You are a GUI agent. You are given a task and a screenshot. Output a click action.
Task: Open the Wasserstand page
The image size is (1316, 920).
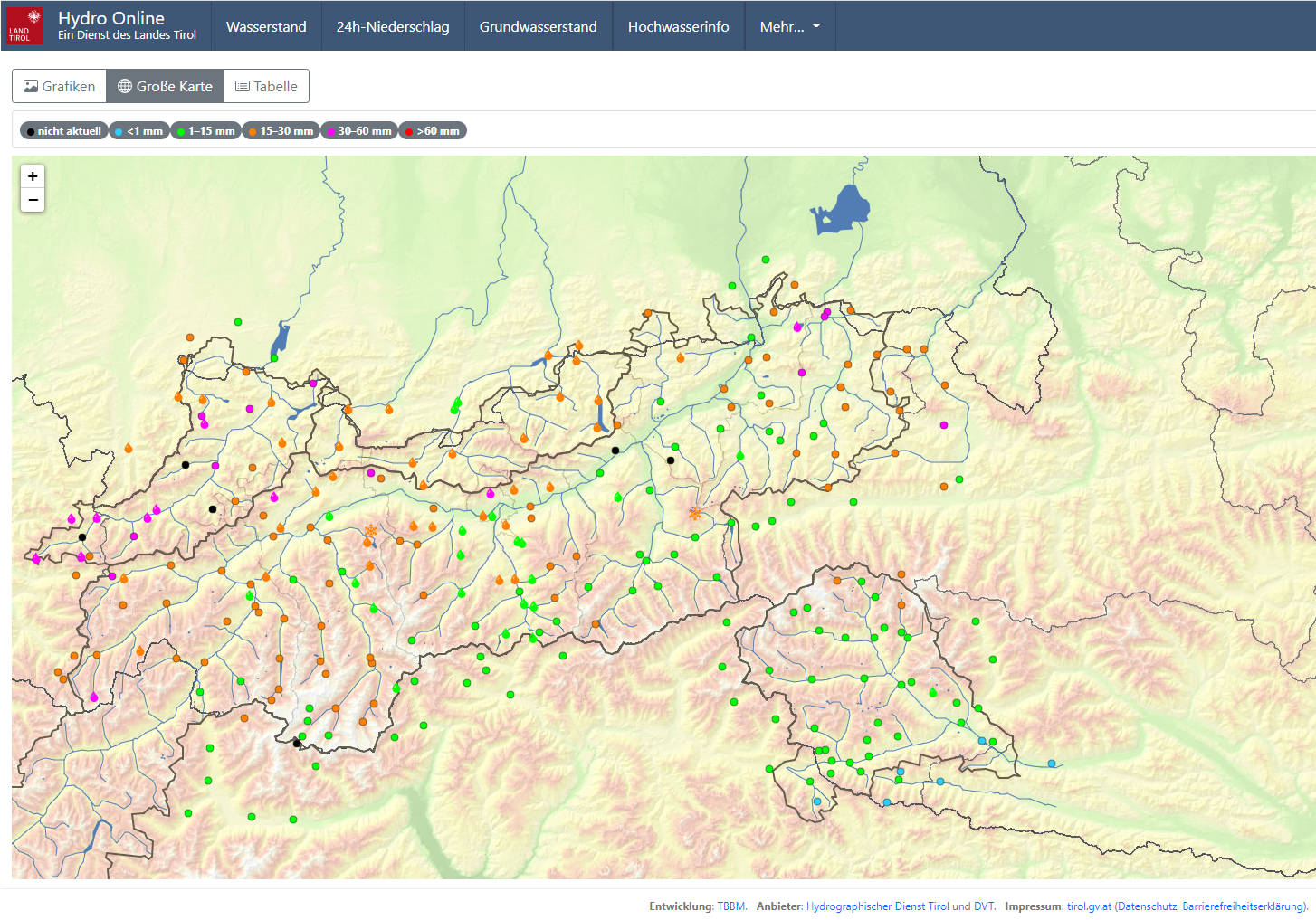pyautogui.click(x=266, y=26)
